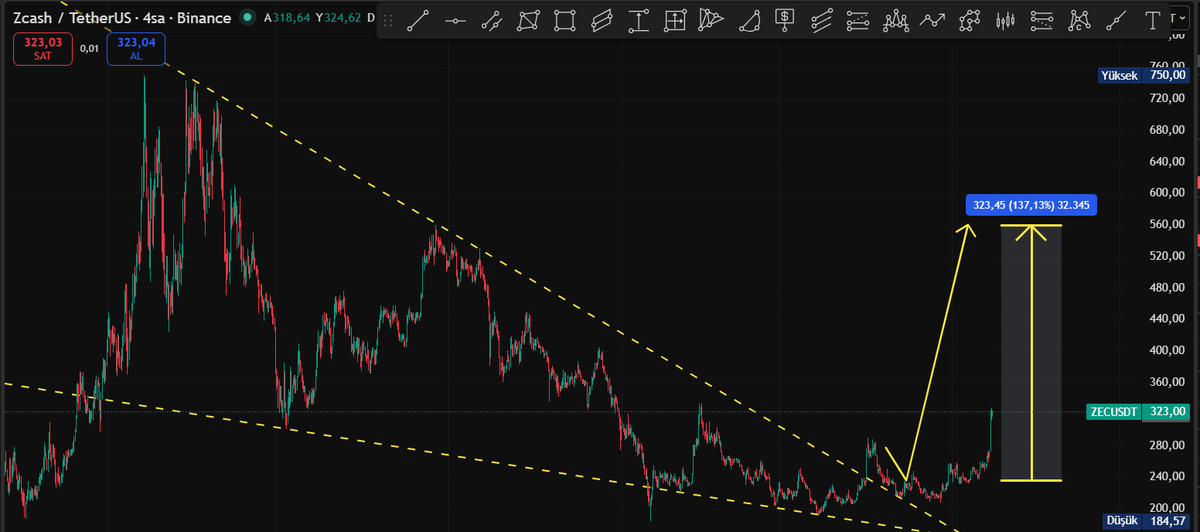Click the 0,01 spread value
This screenshot has height=532, width=1200.
click(x=90, y=47)
